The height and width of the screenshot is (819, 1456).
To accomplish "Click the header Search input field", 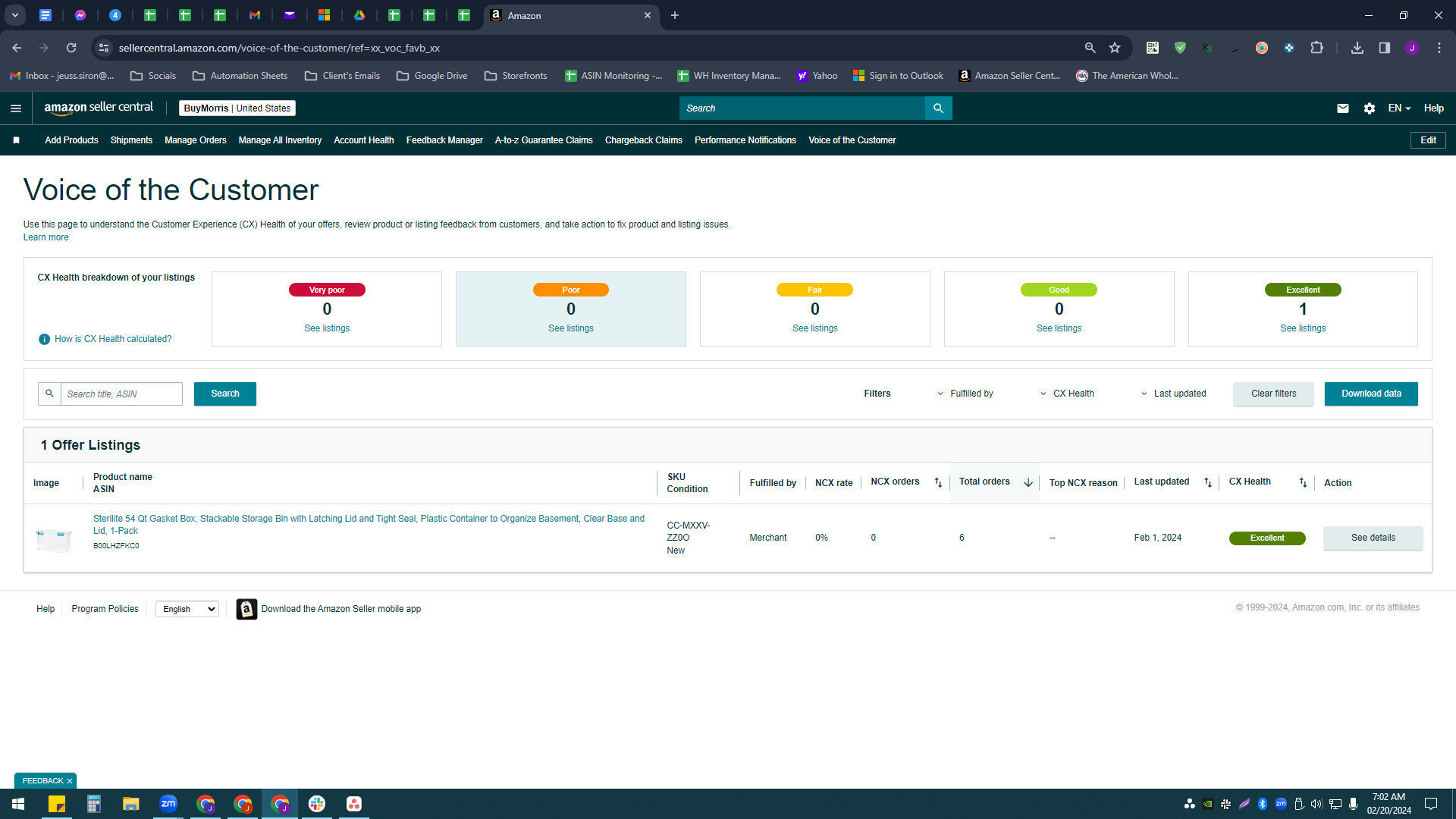I will click(802, 108).
